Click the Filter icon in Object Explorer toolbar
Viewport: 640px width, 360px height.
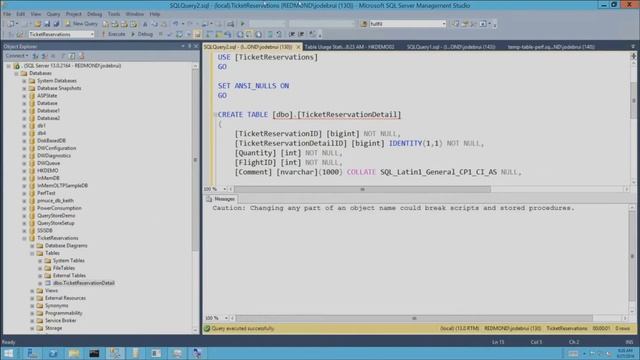point(62,56)
